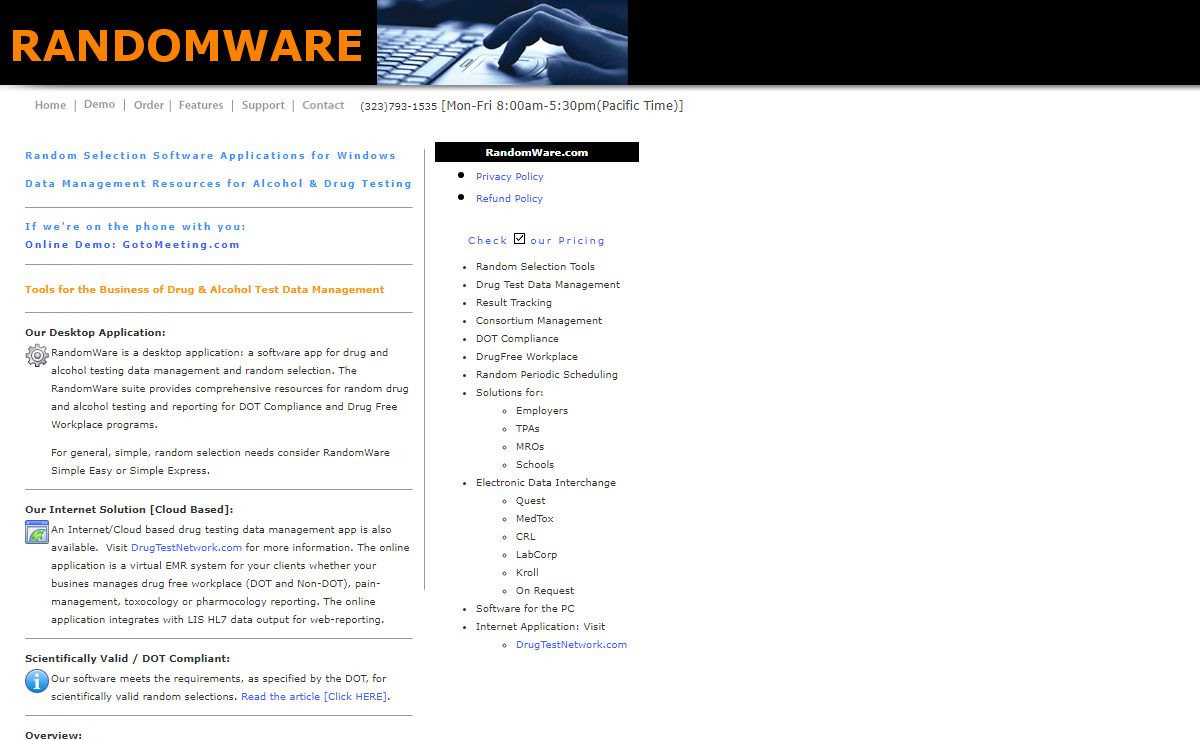Viewport: 1200px width, 740px height.
Task: Click the gear icon beside Desktop Application text
Action: [37, 355]
